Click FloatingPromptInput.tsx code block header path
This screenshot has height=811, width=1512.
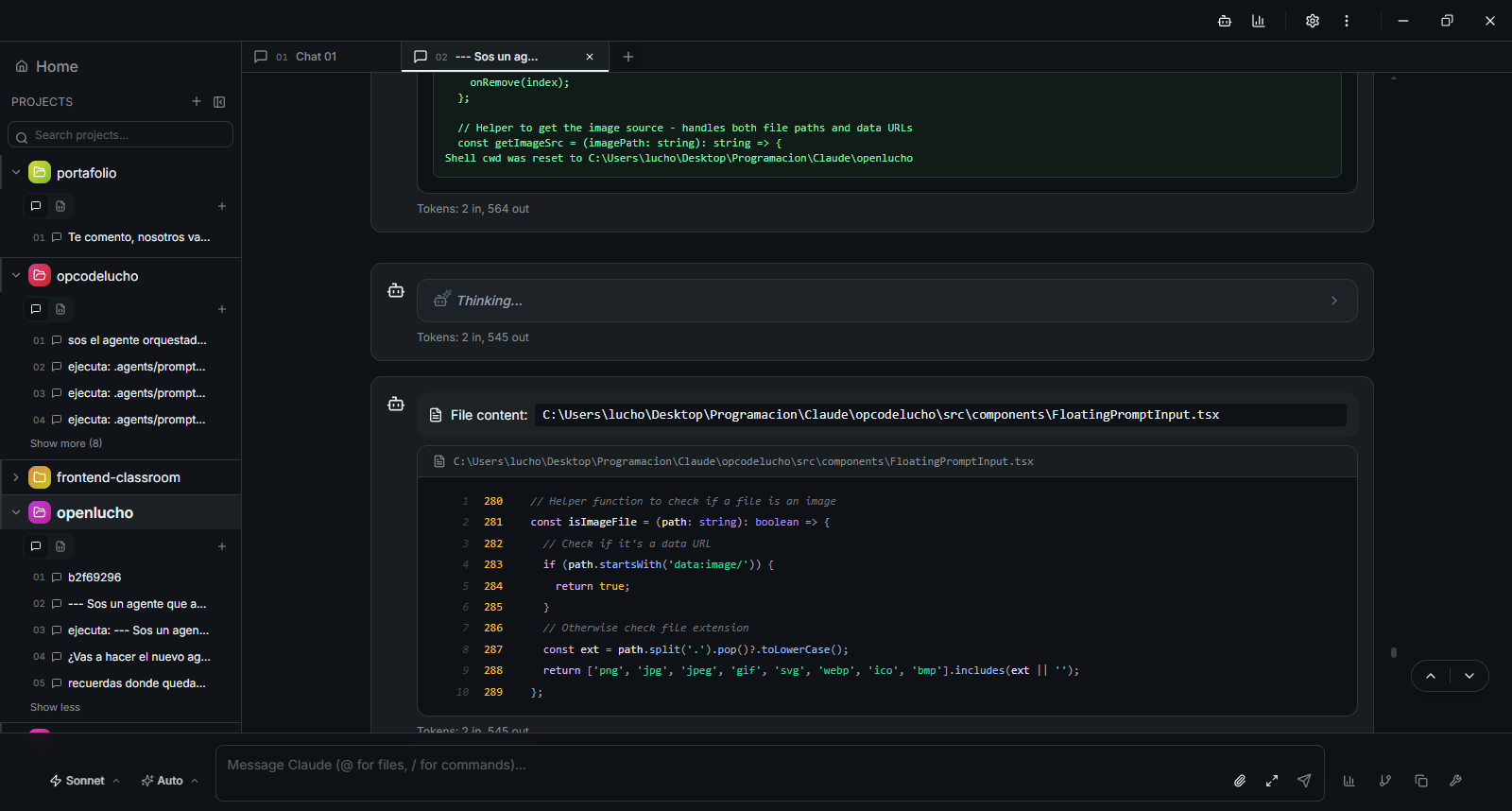743,461
